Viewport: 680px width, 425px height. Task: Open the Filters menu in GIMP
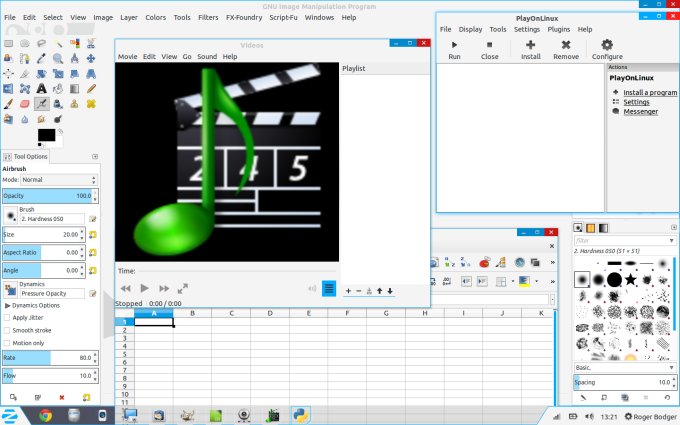(208, 17)
